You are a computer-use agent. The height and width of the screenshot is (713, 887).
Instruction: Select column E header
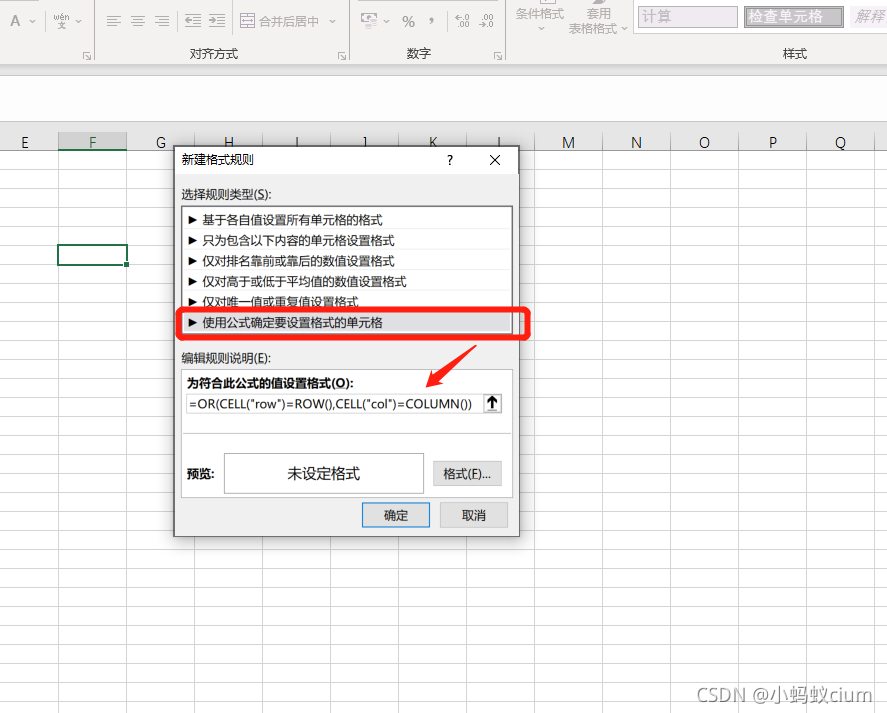(x=25, y=142)
